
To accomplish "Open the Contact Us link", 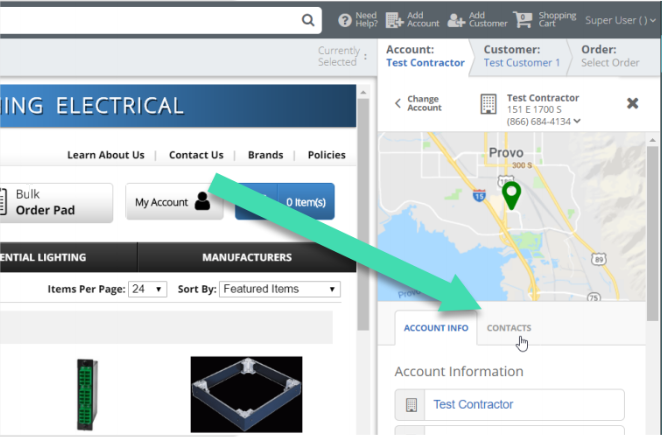I will point(196,155).
